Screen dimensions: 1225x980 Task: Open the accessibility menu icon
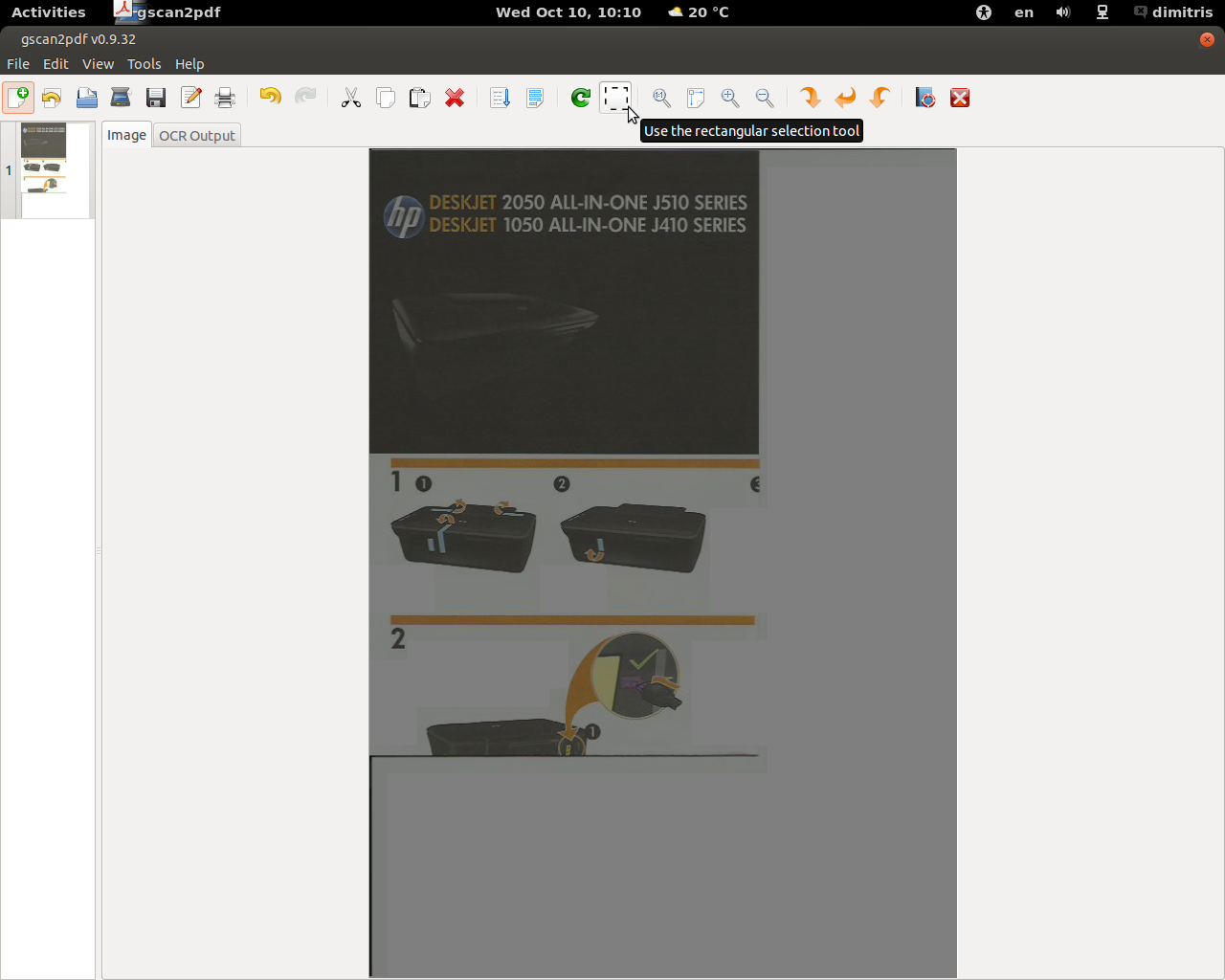tap(984, 12)
